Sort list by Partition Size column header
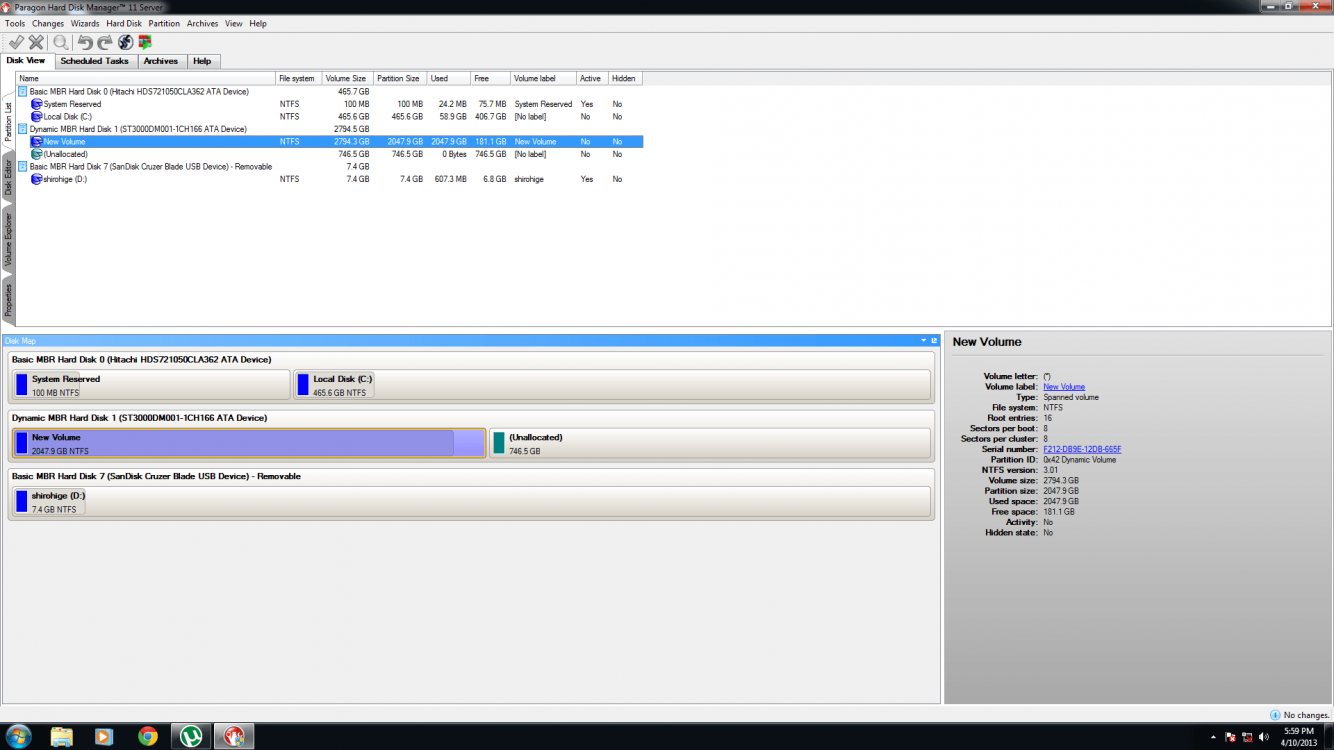Image resolution: width=1334 pixels, height=750 pixels. [400, 78]
